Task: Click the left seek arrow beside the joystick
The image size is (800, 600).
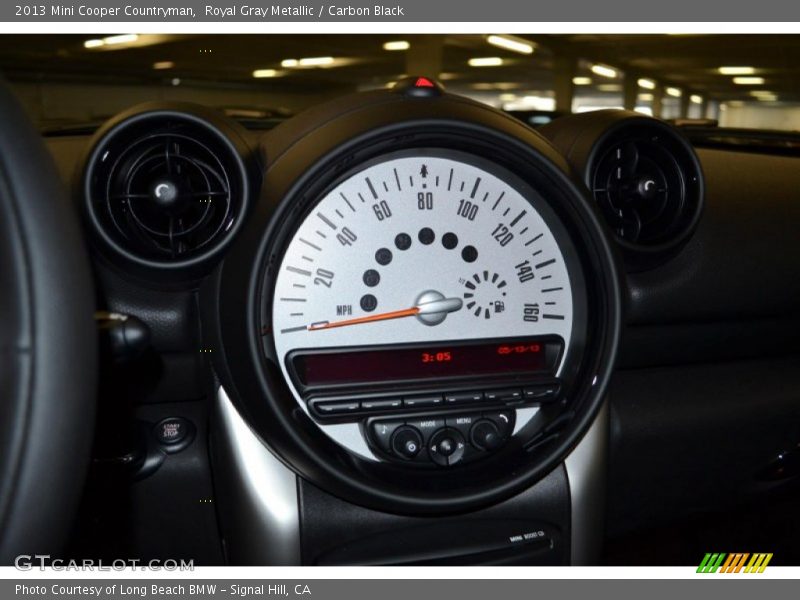Action: (x=434, y=448)
